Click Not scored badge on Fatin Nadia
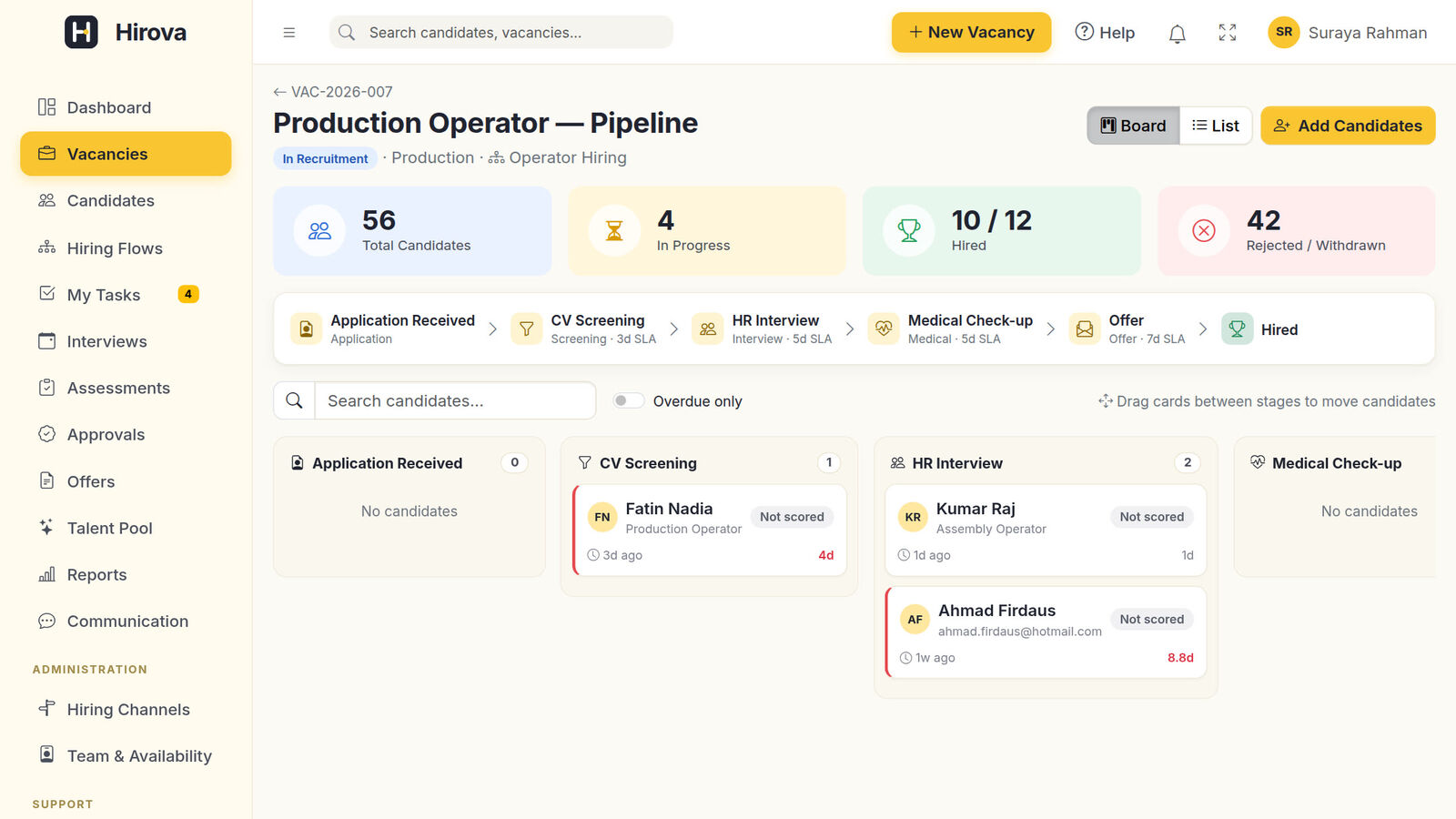 coord(792,516)
